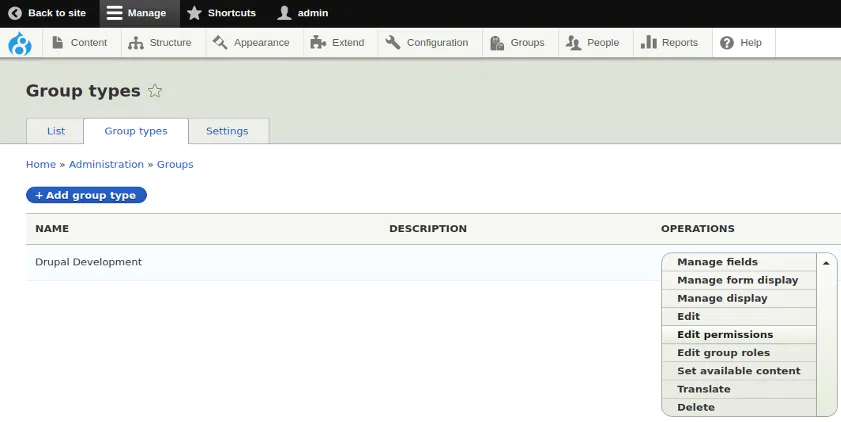841x422 pixels.
Task: Choose Edit permissions operation
Action: (x=739, y=335)
